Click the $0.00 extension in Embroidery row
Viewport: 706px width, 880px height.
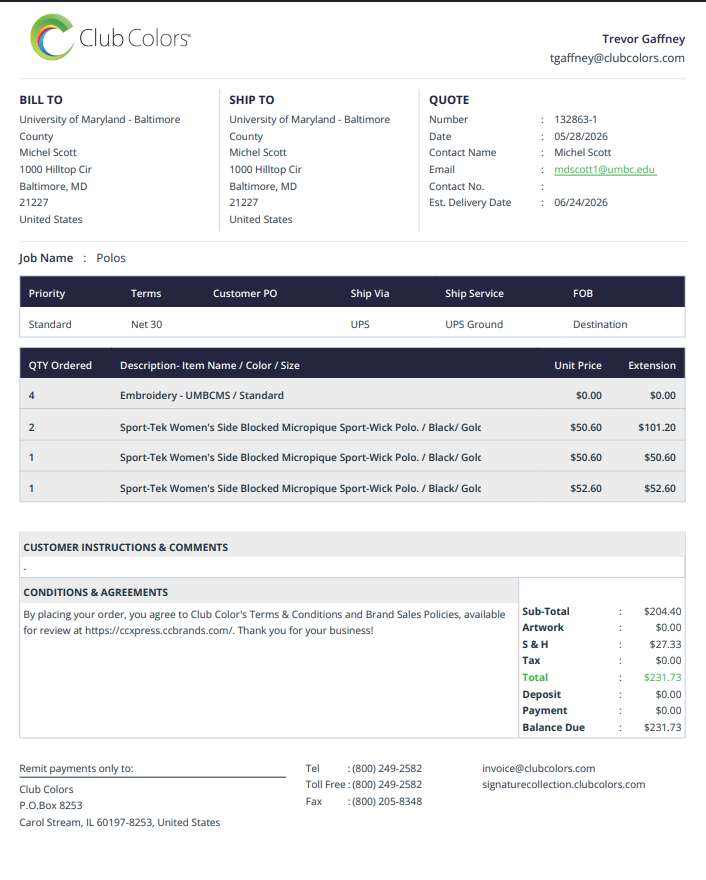coord(662,396)
